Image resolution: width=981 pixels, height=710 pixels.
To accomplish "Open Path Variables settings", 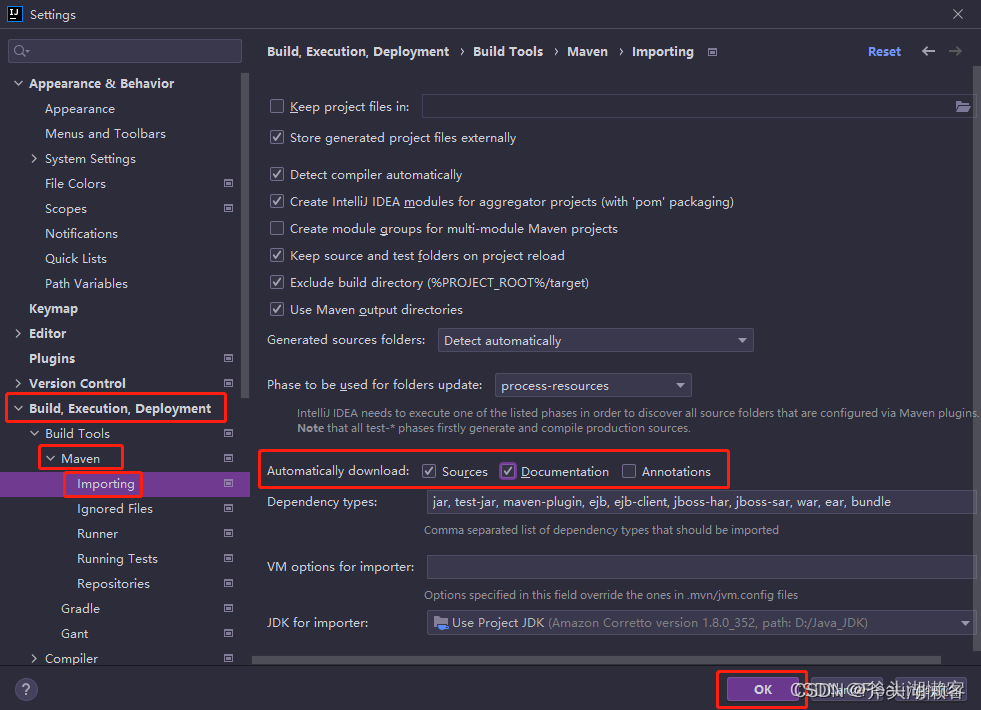I will [86, 283].
